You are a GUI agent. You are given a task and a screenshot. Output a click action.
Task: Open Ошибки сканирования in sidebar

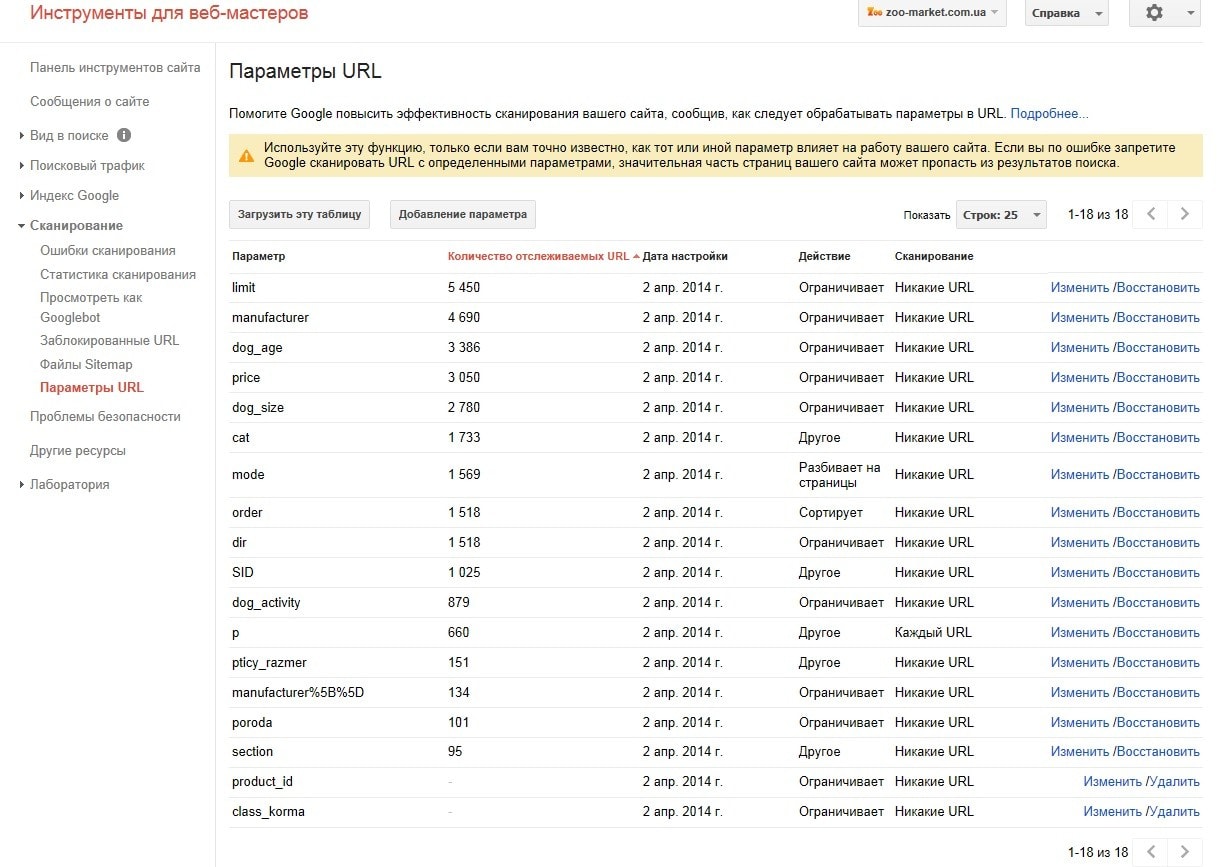tap(107, 251)
